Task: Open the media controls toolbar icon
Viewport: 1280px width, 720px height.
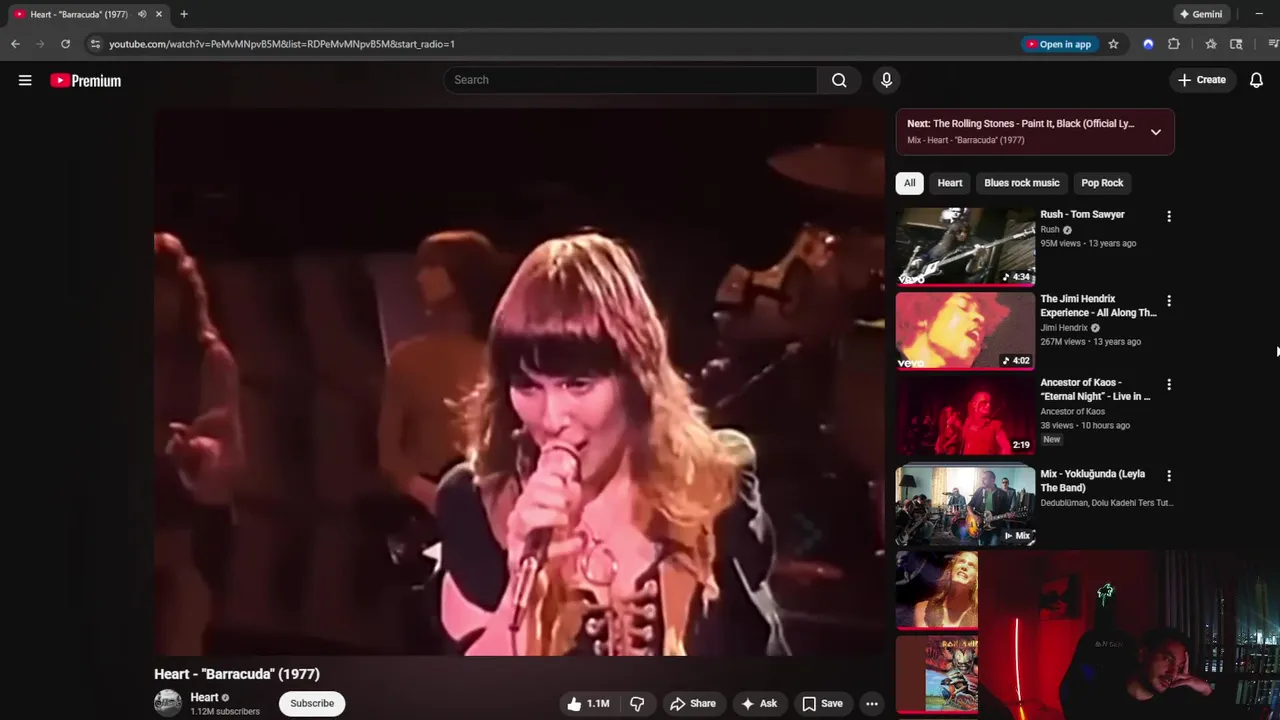Action: pyautogui.click(x=1273, y=44)
